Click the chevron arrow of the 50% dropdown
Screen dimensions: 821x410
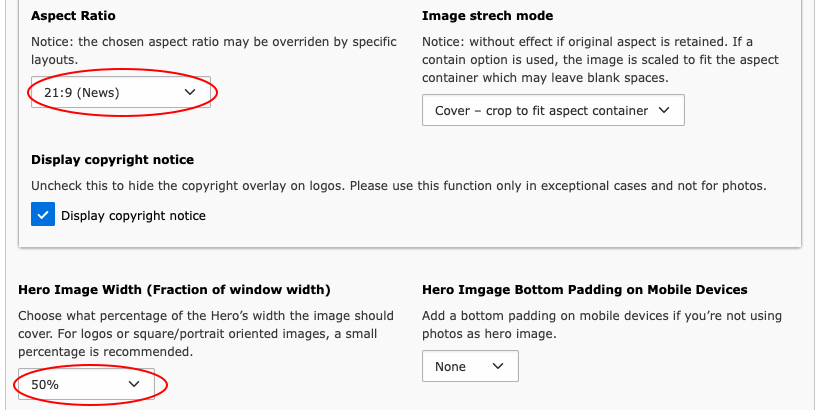pos(135,384)
